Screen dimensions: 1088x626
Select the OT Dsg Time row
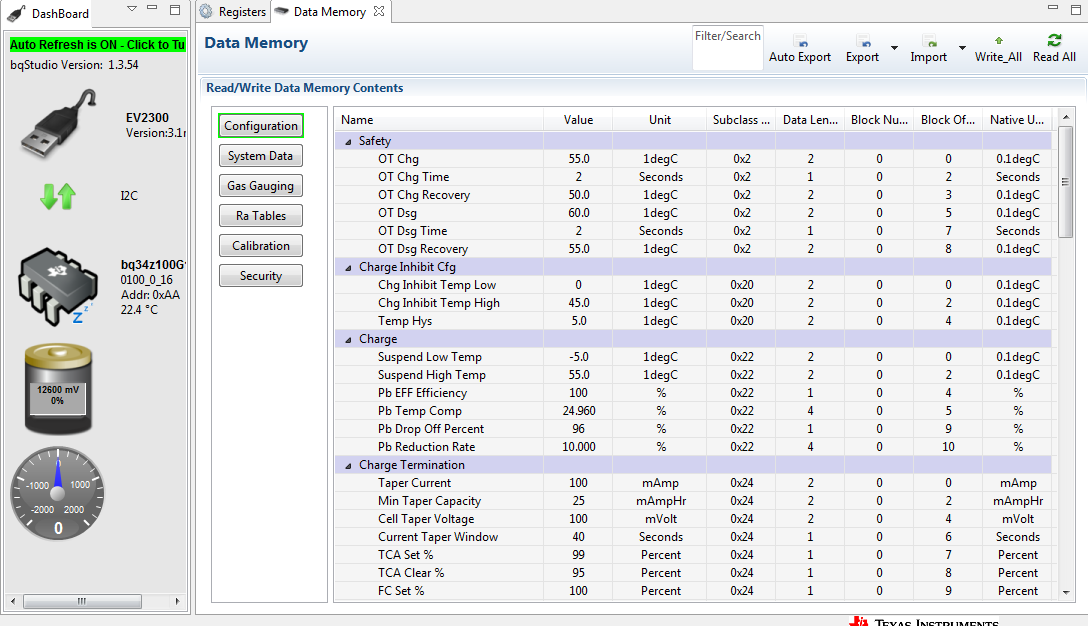(693, 231)
